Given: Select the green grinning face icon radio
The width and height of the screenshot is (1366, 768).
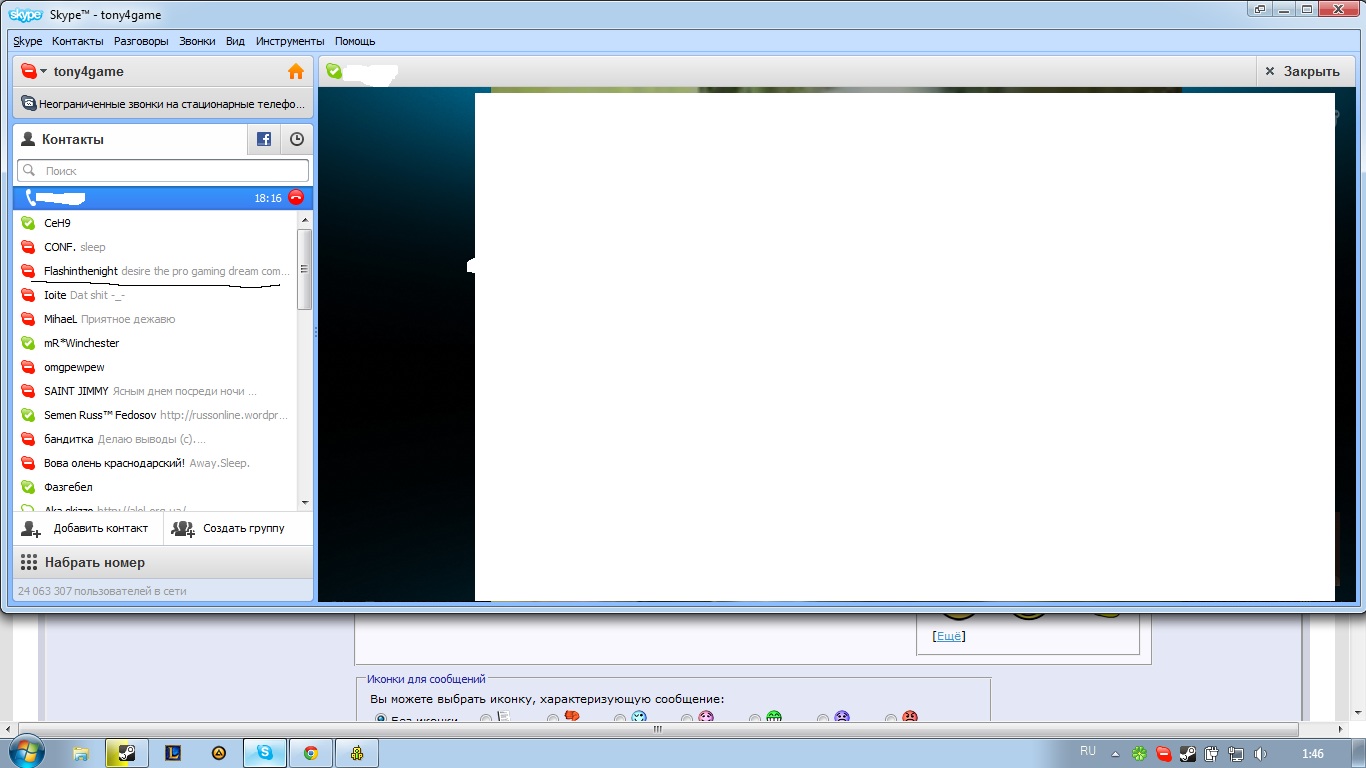Looking at the screenshot, I should click(x=755, y=718).
